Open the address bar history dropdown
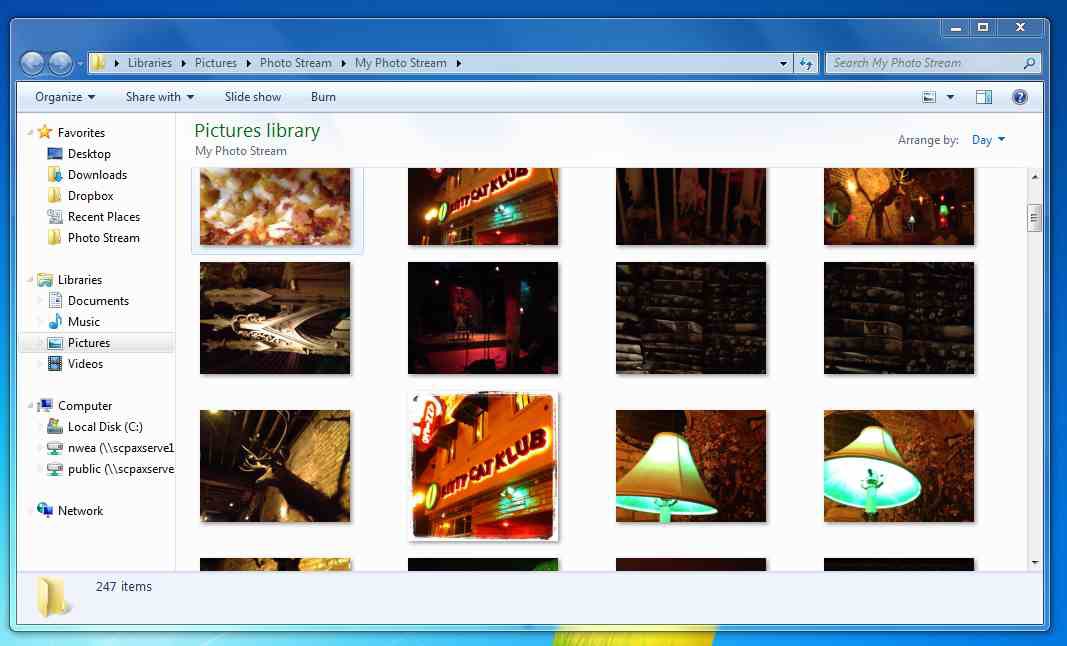Viewport: 1067px width, 646px height. (783, 63)
